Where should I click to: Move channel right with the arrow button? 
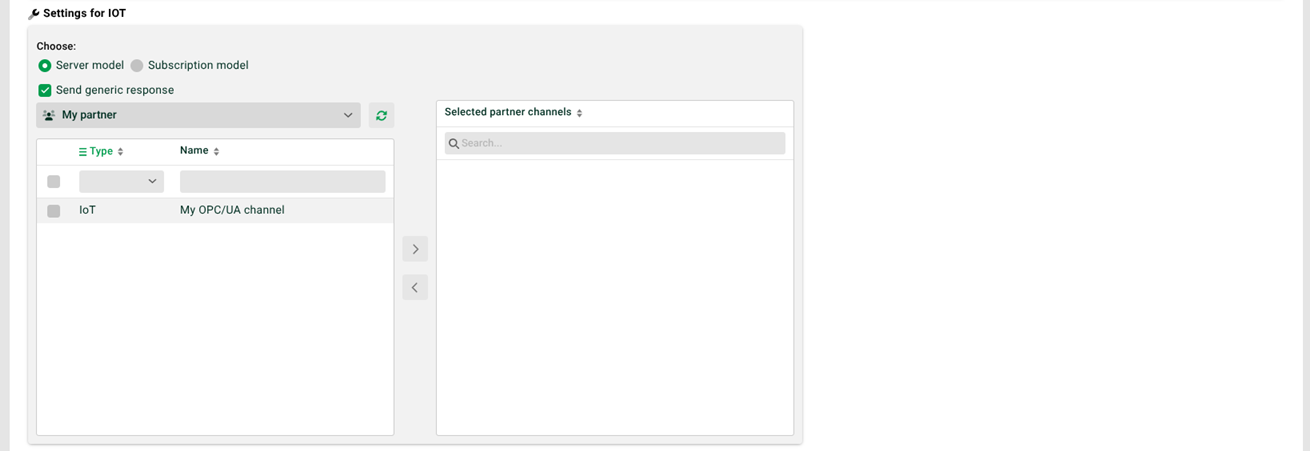point(415,249)
